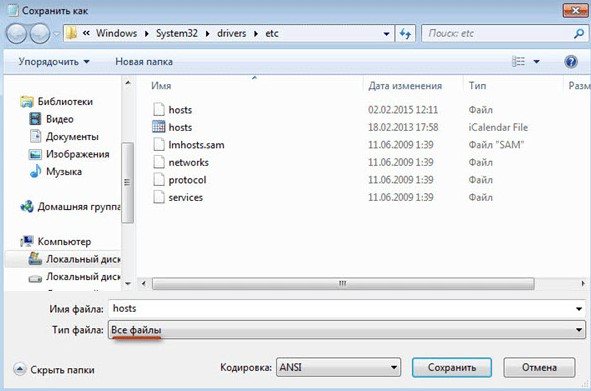Expand path arrow after Windows
Image resolution: width=591 pixels, height=391 pixels.
click(147, 34)
